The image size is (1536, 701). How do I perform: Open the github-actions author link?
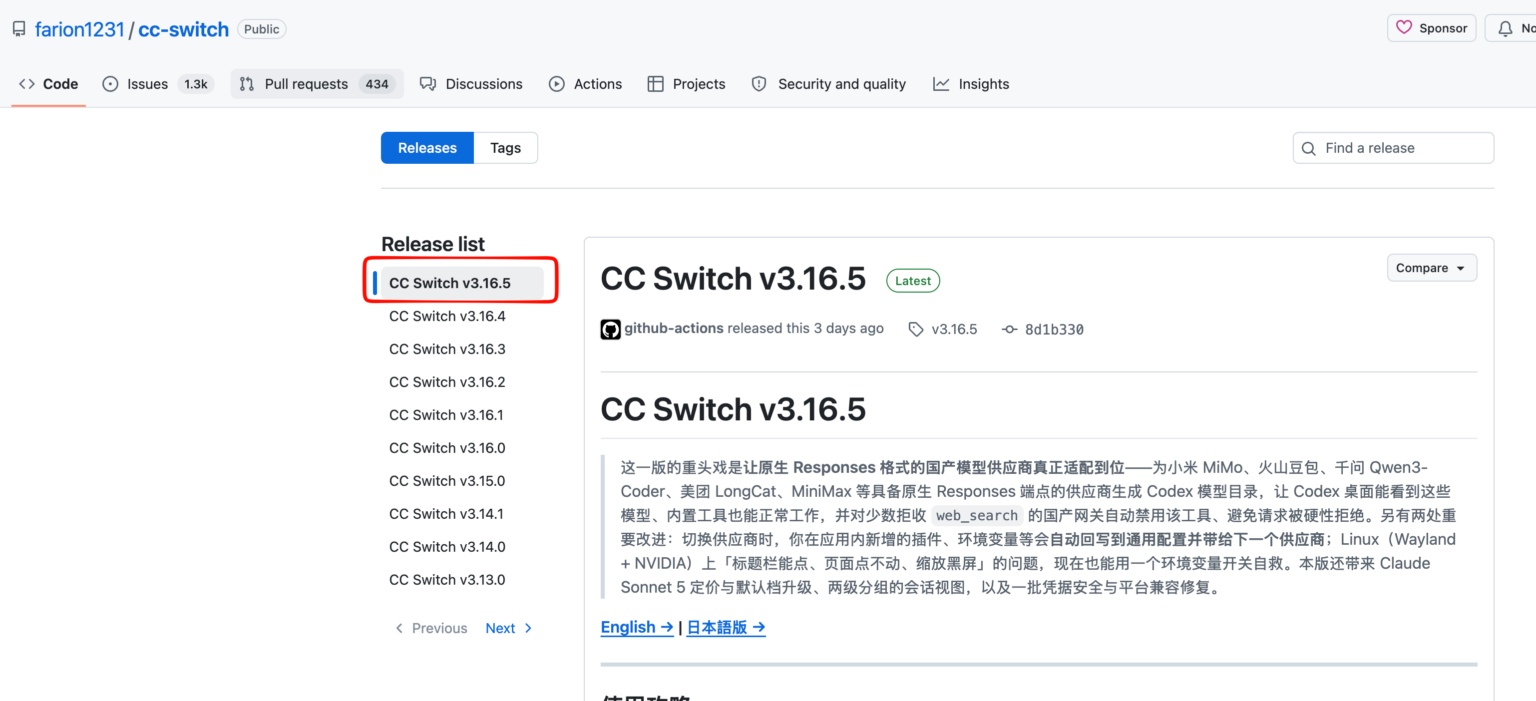pyautogui.click(x=674, y=328)
